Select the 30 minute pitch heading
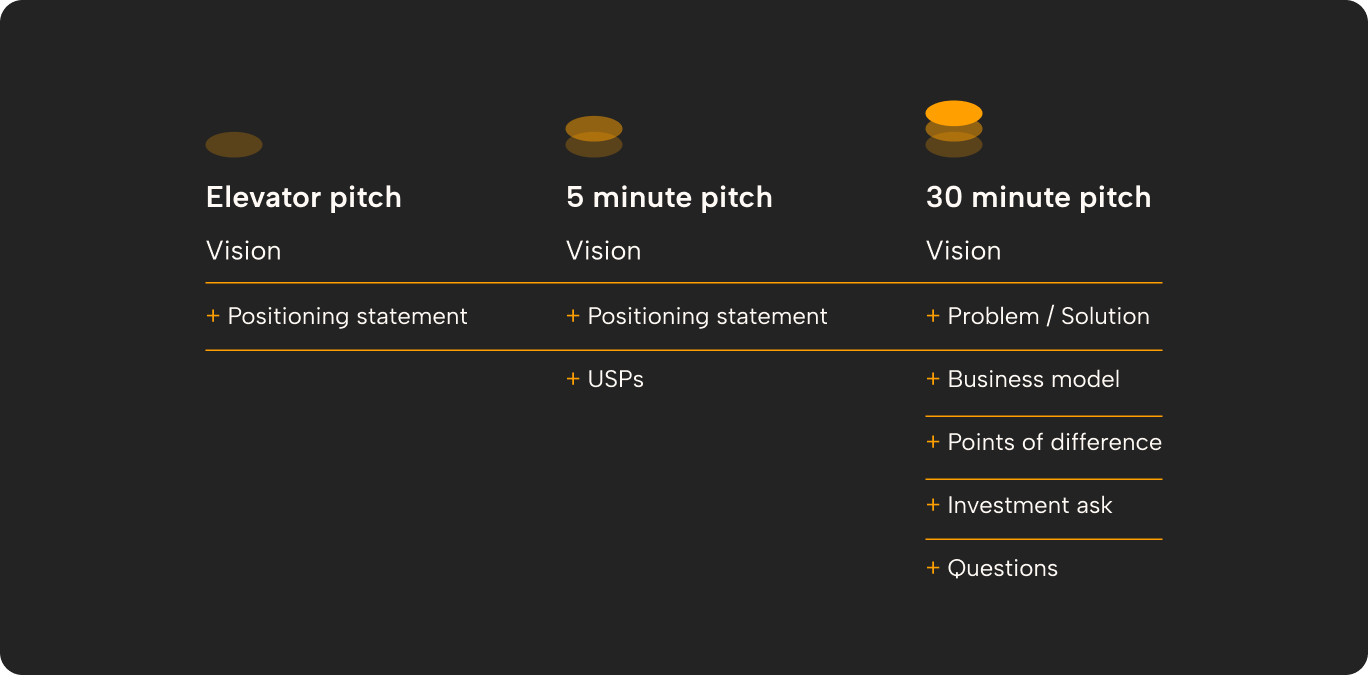The width and height of the screenshot is (1368, 675). pyautogui.click(x=1038, y=197)
